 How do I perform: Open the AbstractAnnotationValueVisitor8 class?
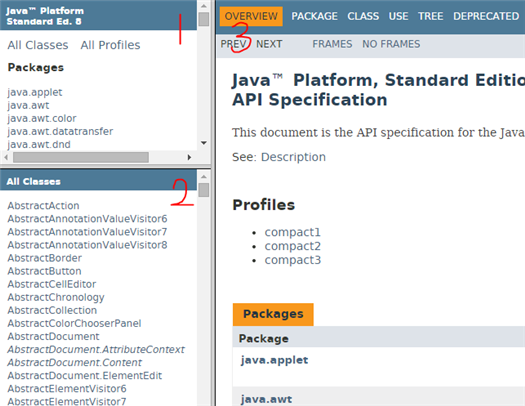[87, 245]
